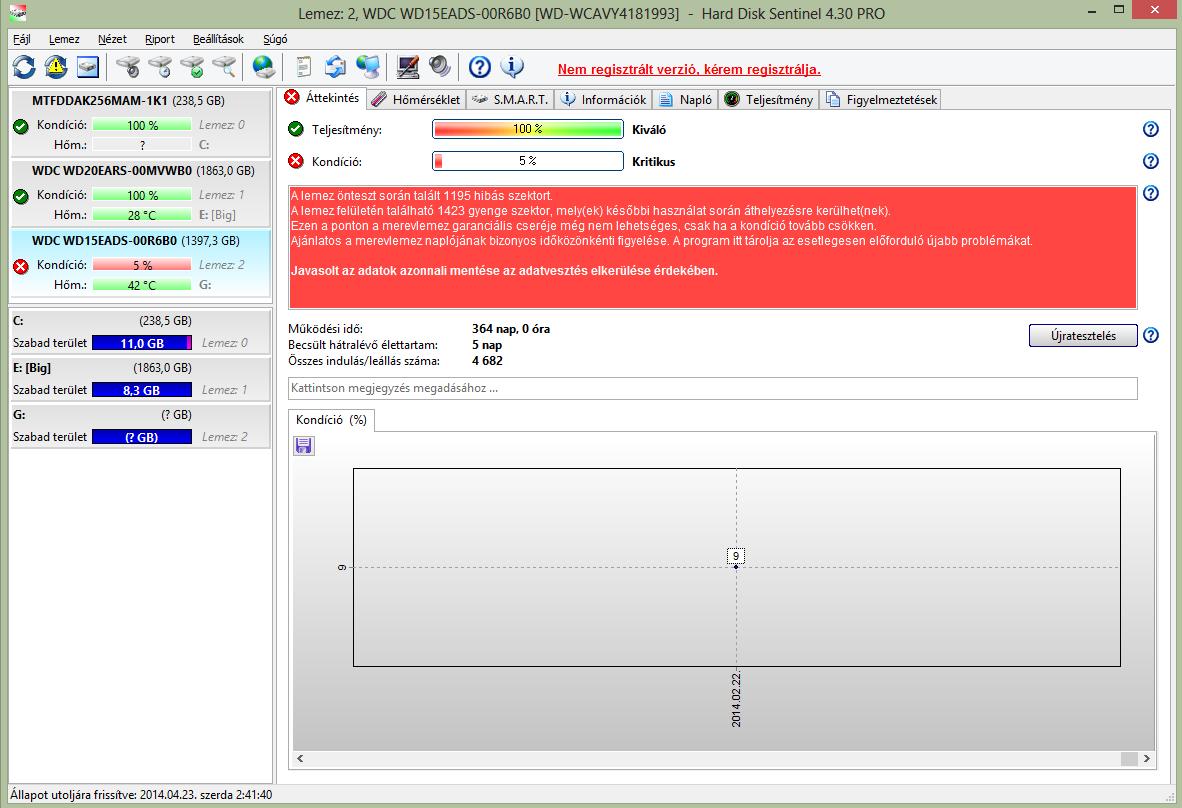1182x808 pixels.
Task: Select the MTFDDAK256MAM-1K1 disk entry
Action: pyautogui.click(x=140, y=124)
